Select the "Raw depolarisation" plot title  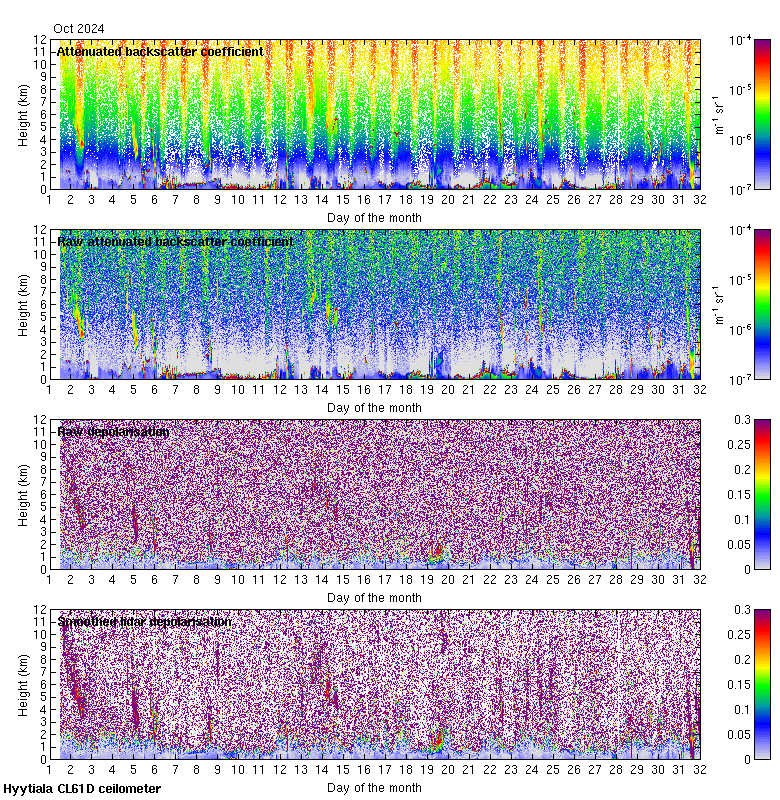click(113, 431)
